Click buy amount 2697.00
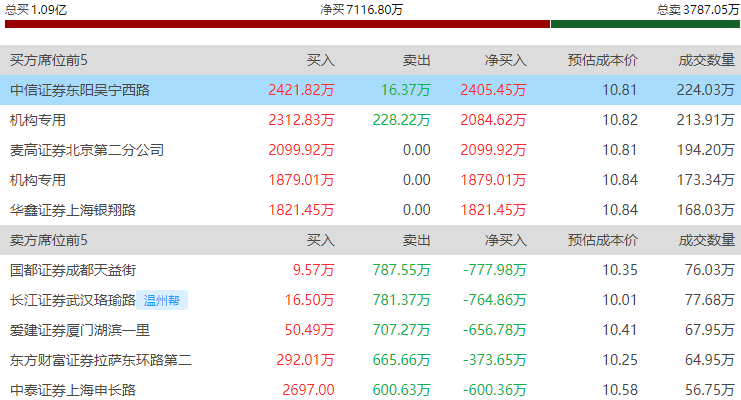 click(308, 390)
